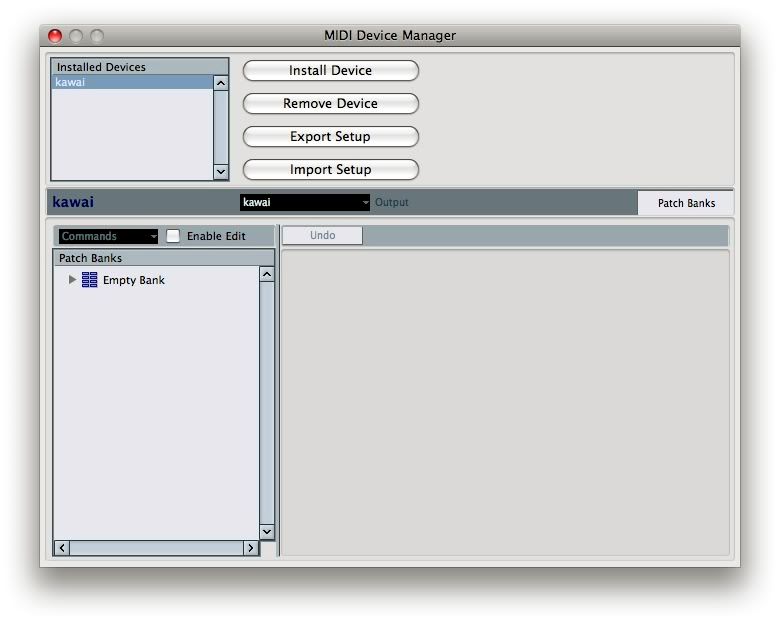This screenshot has width=780, height=622.
Task: Click Patch Banks list scroll down arrow
Action: 267,531
